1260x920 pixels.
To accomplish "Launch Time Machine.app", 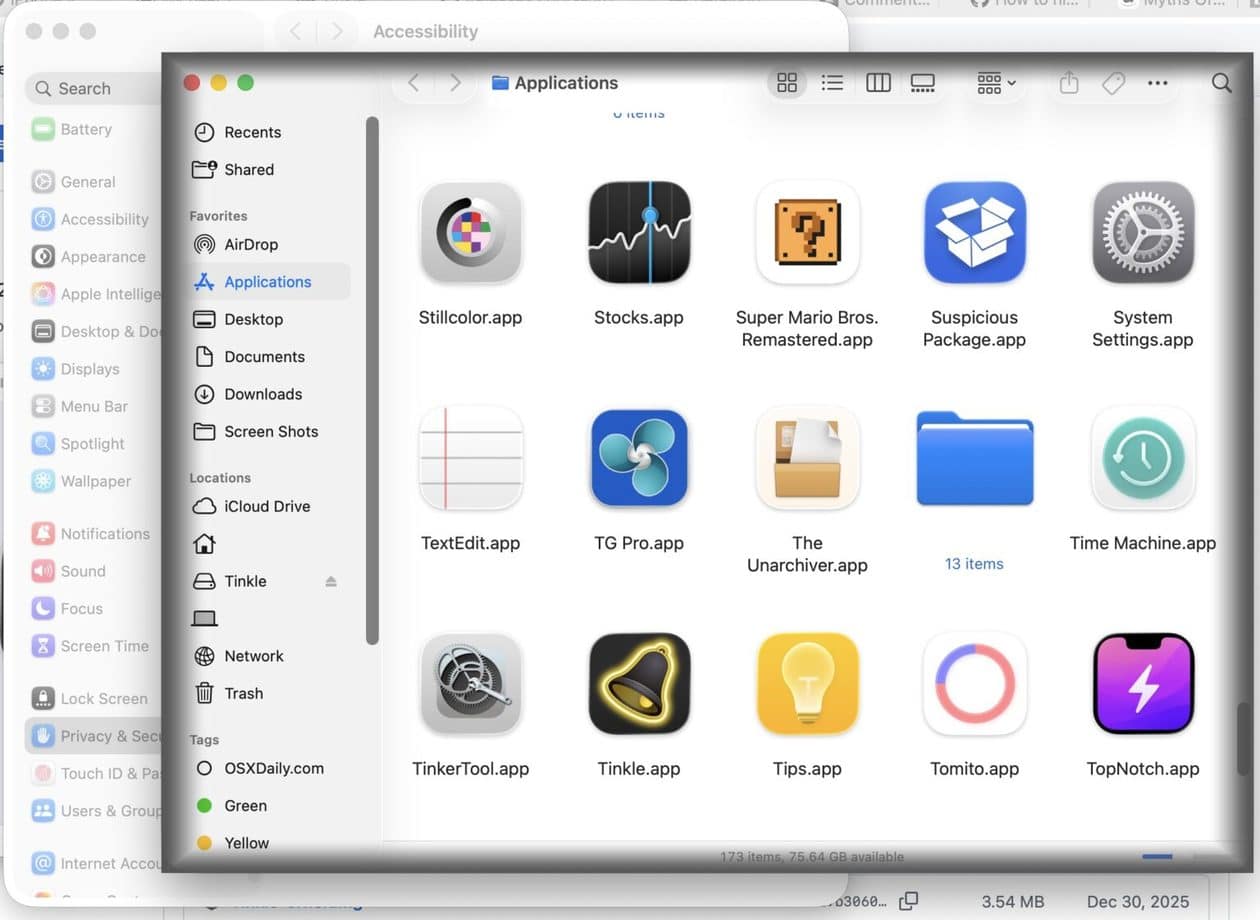I will pos(1142,458).
